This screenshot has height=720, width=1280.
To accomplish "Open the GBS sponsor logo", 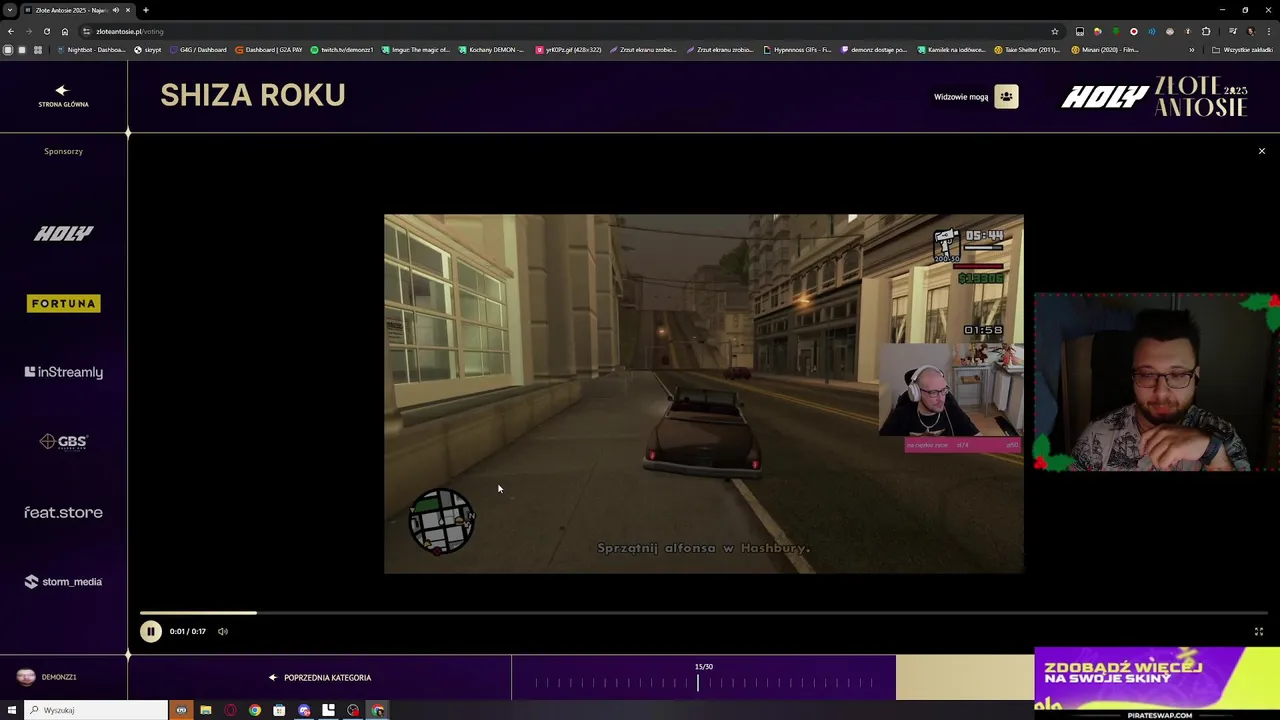I will click(x=64, y=442).
